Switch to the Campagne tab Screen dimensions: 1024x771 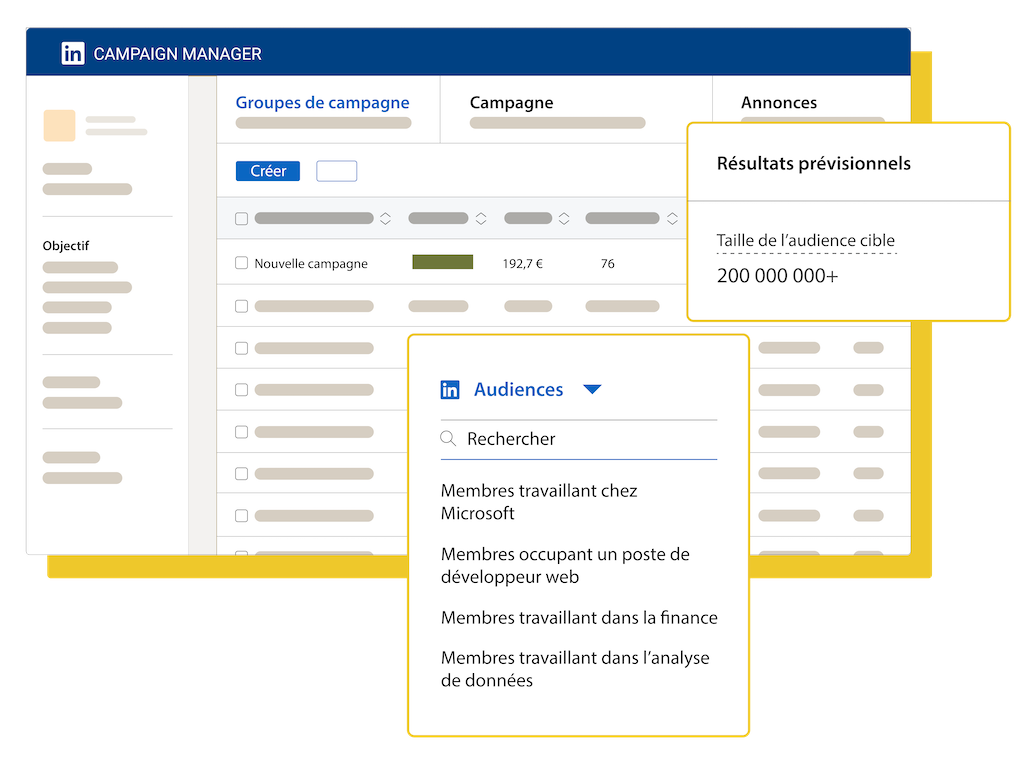[x=511, y=103]
